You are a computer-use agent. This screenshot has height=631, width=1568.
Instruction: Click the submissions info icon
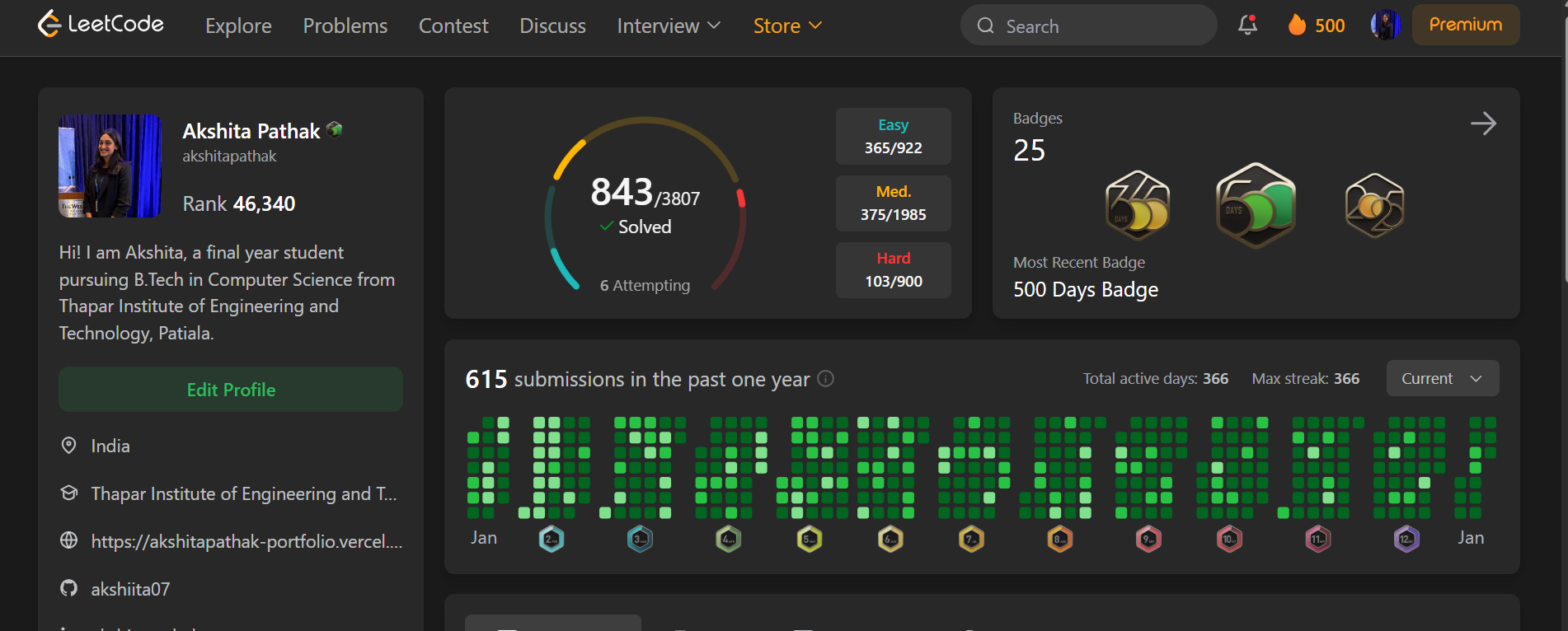click(825, 379)
